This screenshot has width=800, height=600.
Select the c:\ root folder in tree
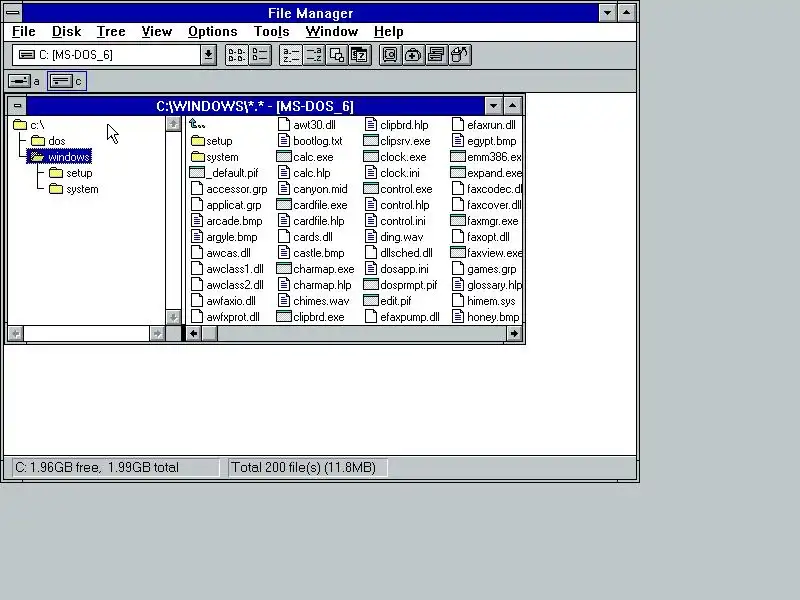(29, 125)
